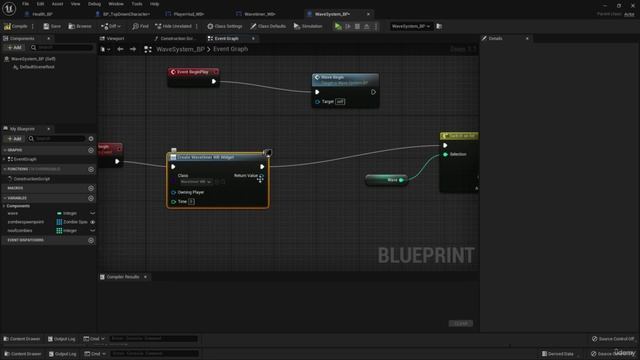Add a new macro via MACROS plus
The image size is (640, 360).
click(91, 188)
